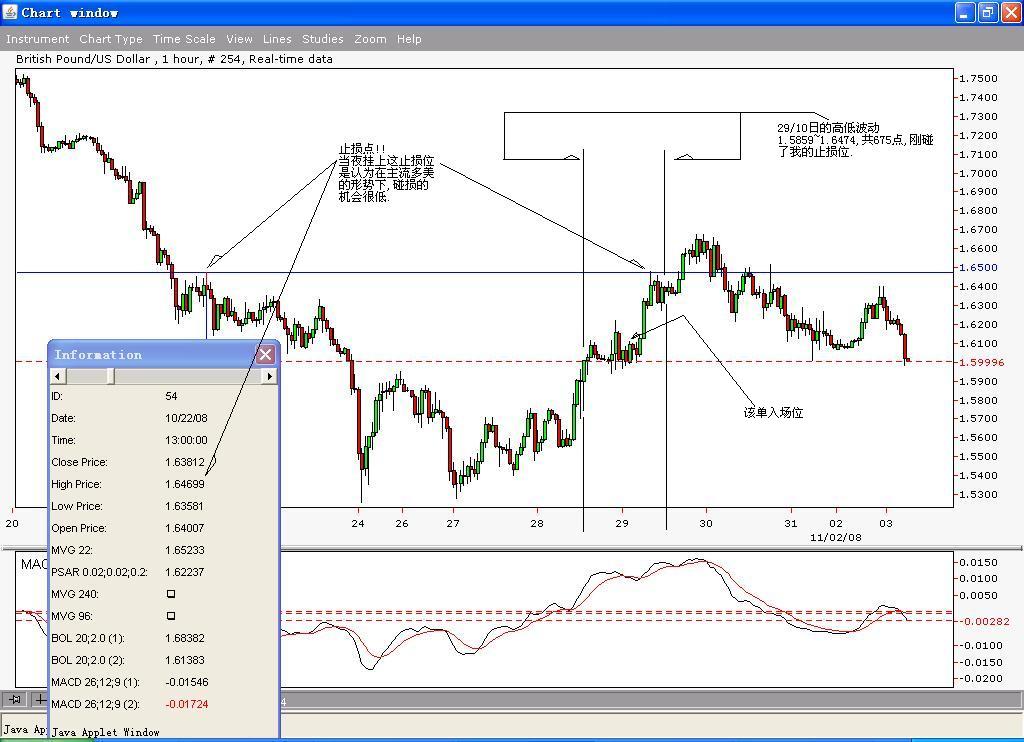Click the MVG 96 label

coord(72,617)
